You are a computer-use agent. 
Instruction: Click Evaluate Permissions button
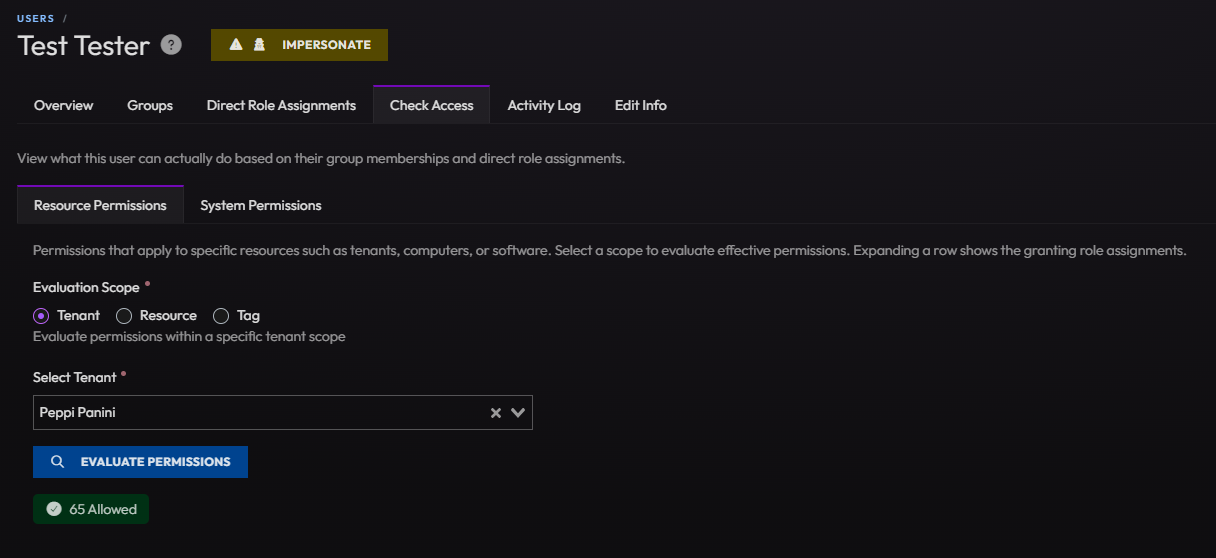pos(140,462)
